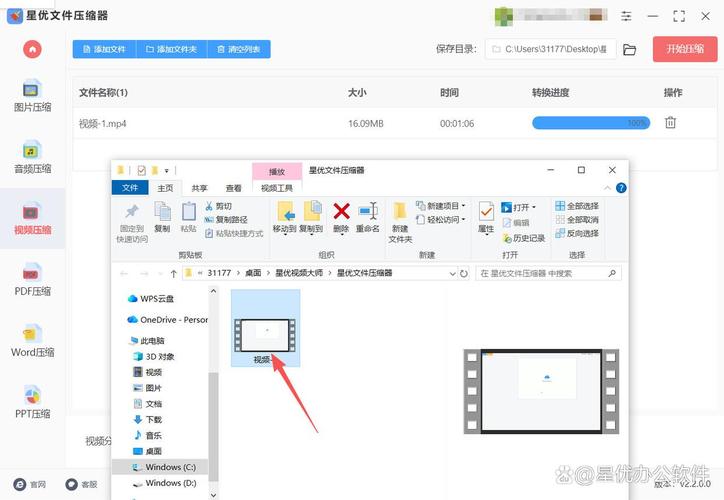Screen dimensions: 724x500
Task: Open 官网 link at bottom left
Action: click(30, 484)
